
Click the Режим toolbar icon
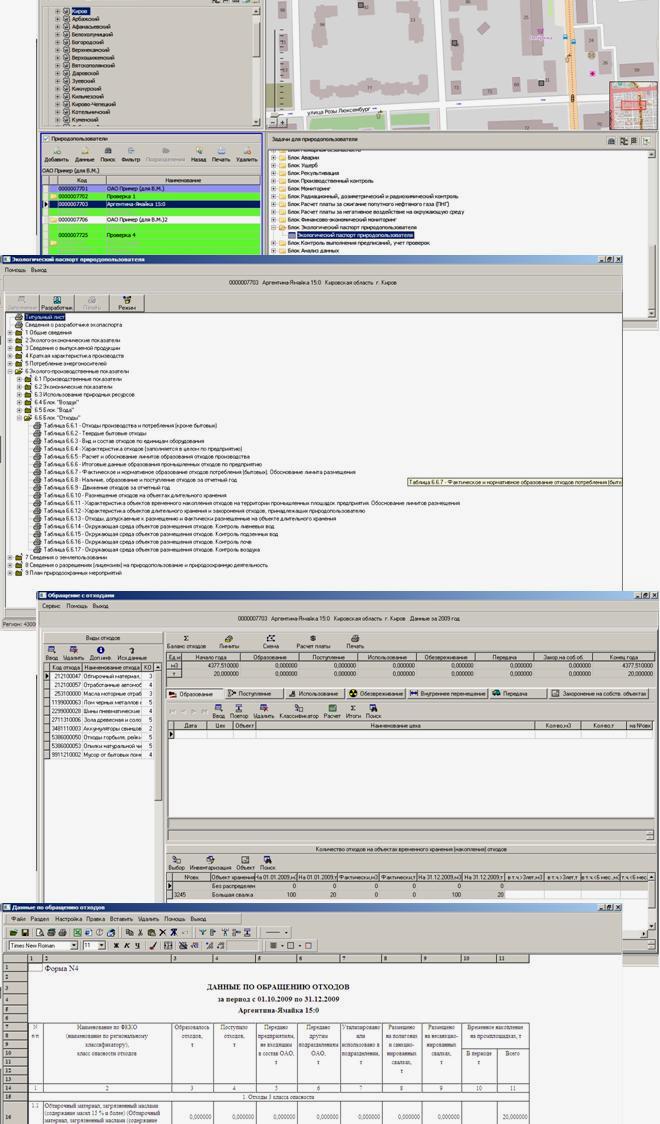click(x=127, y=300)
